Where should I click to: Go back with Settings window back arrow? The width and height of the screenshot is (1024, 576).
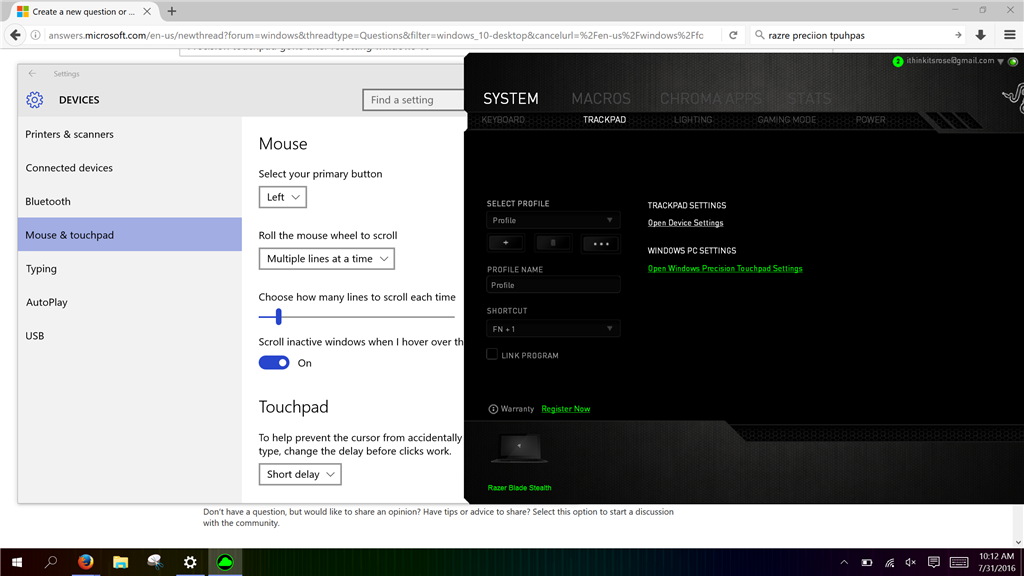click(32, 74)
